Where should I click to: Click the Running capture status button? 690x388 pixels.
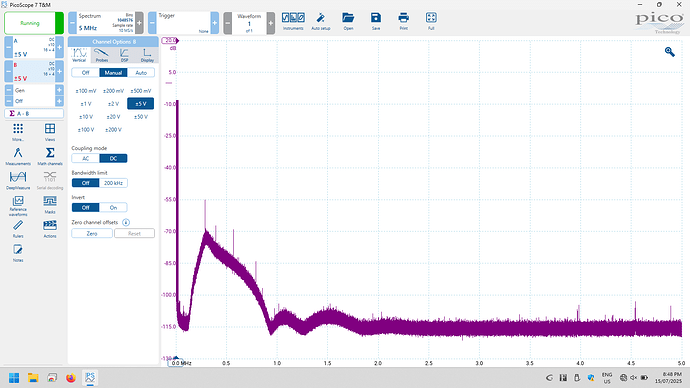[34, 23]
